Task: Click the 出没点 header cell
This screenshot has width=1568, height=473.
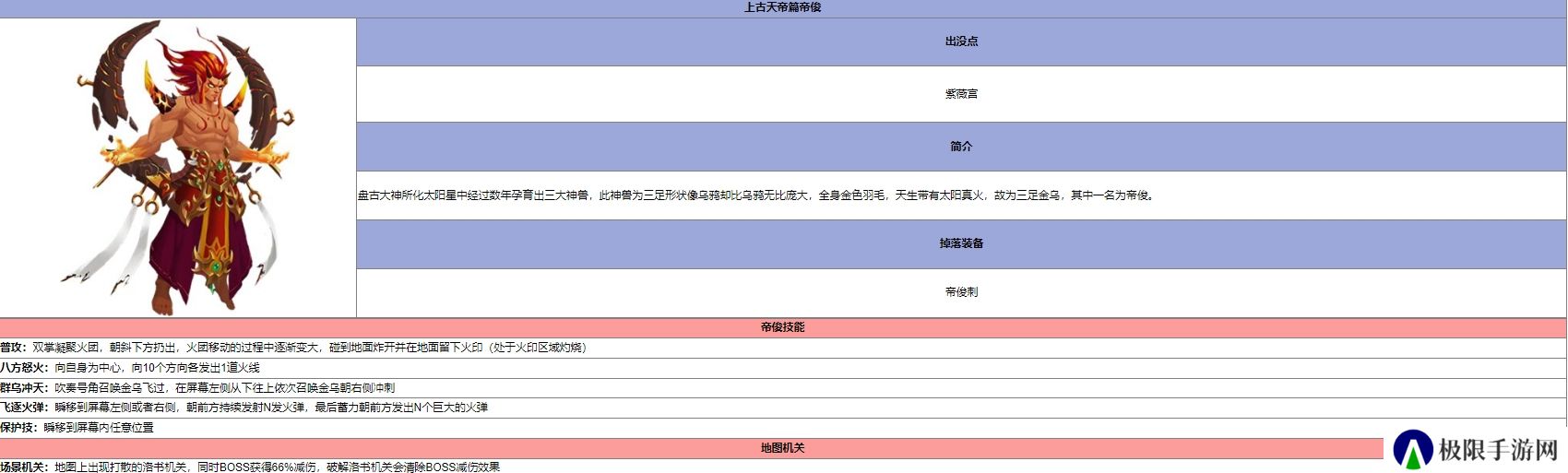Action: (x=961, y=41)
